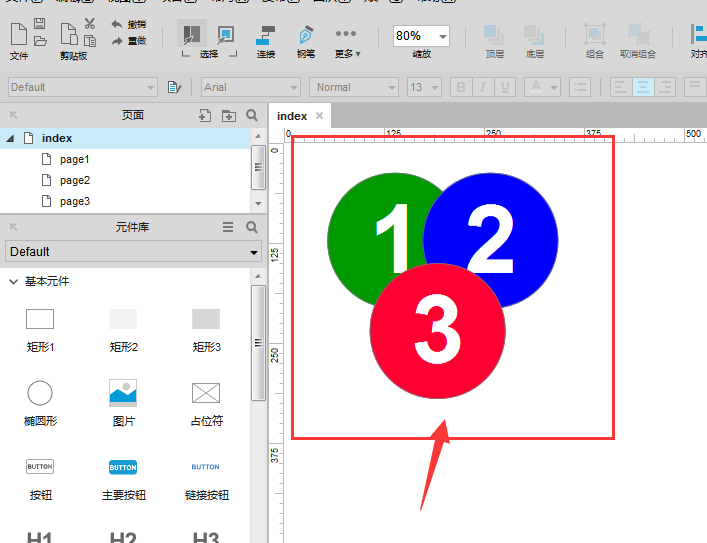This screenshot has height=543, width=707.
Task: Activate the contained selection mode tool
Action: pos(225,35)
